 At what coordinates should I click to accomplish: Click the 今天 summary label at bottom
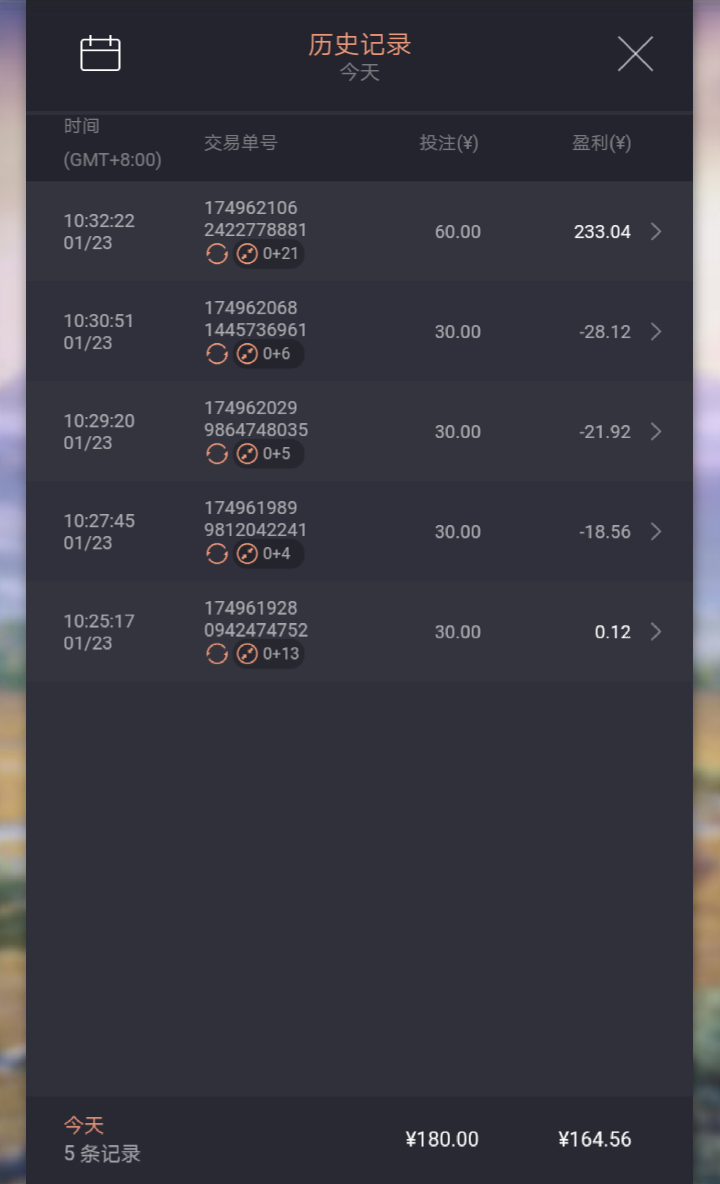(x=84, y=1125)
